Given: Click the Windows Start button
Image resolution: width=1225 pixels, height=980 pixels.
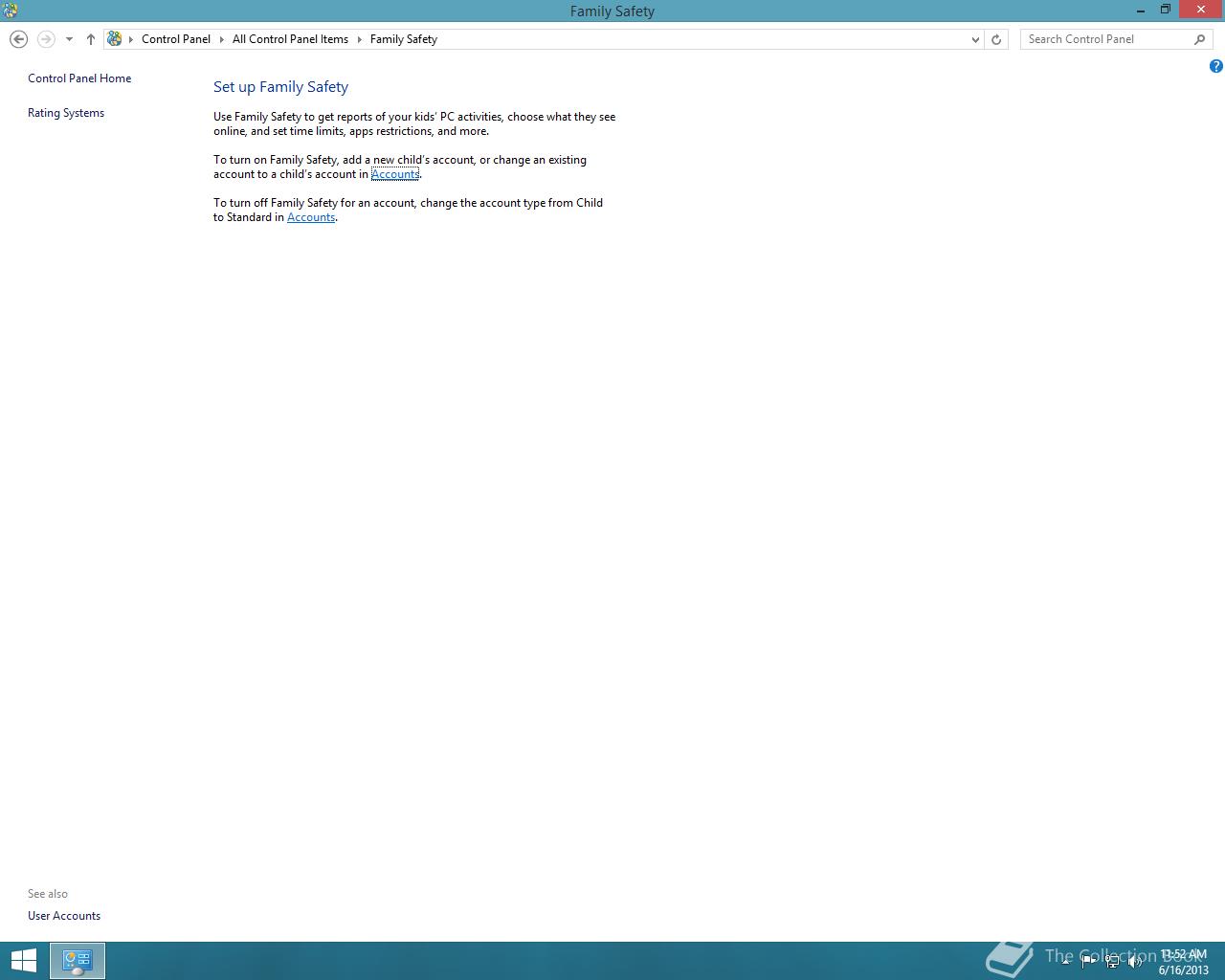Looking at the screenshot, I should click(x=24, y=961).
